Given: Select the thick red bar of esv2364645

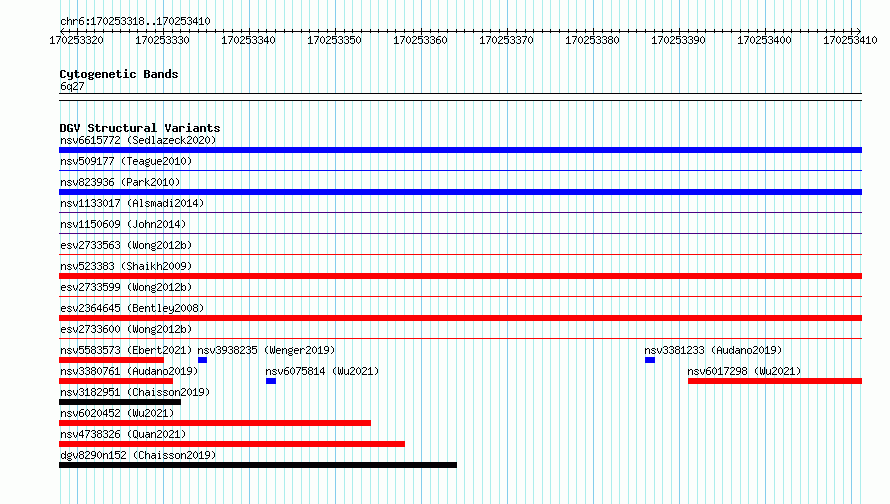Looking at the screenshot, I should tap(460, 318).
